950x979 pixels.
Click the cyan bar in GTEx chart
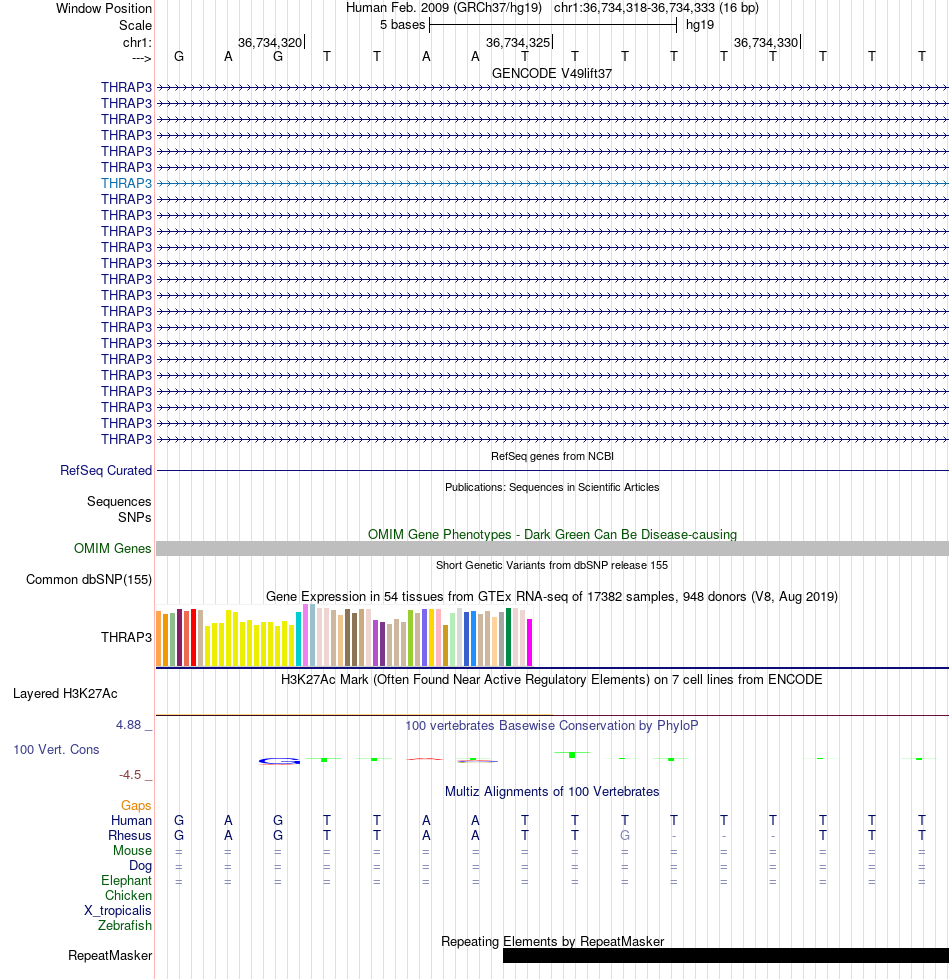(x=298, y=639)
